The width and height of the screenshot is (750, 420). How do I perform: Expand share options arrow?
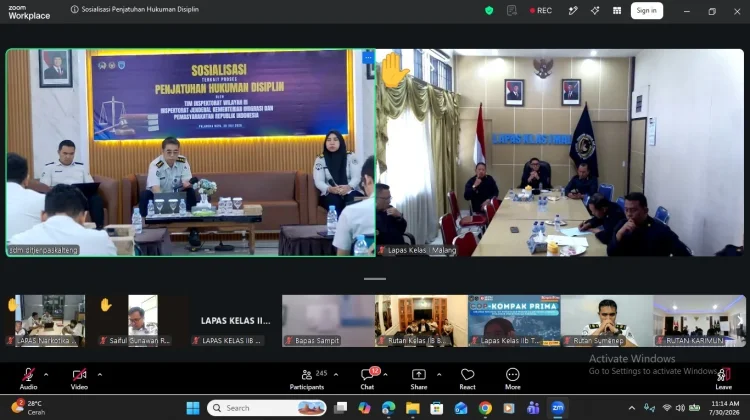coord(439,375)
